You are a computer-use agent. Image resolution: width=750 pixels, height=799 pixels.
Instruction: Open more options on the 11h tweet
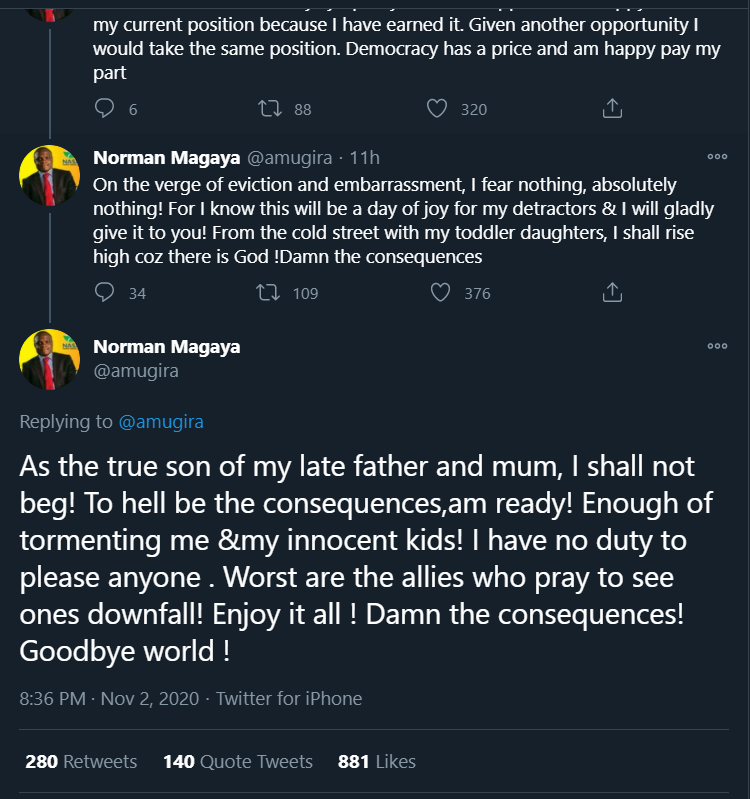717,157
